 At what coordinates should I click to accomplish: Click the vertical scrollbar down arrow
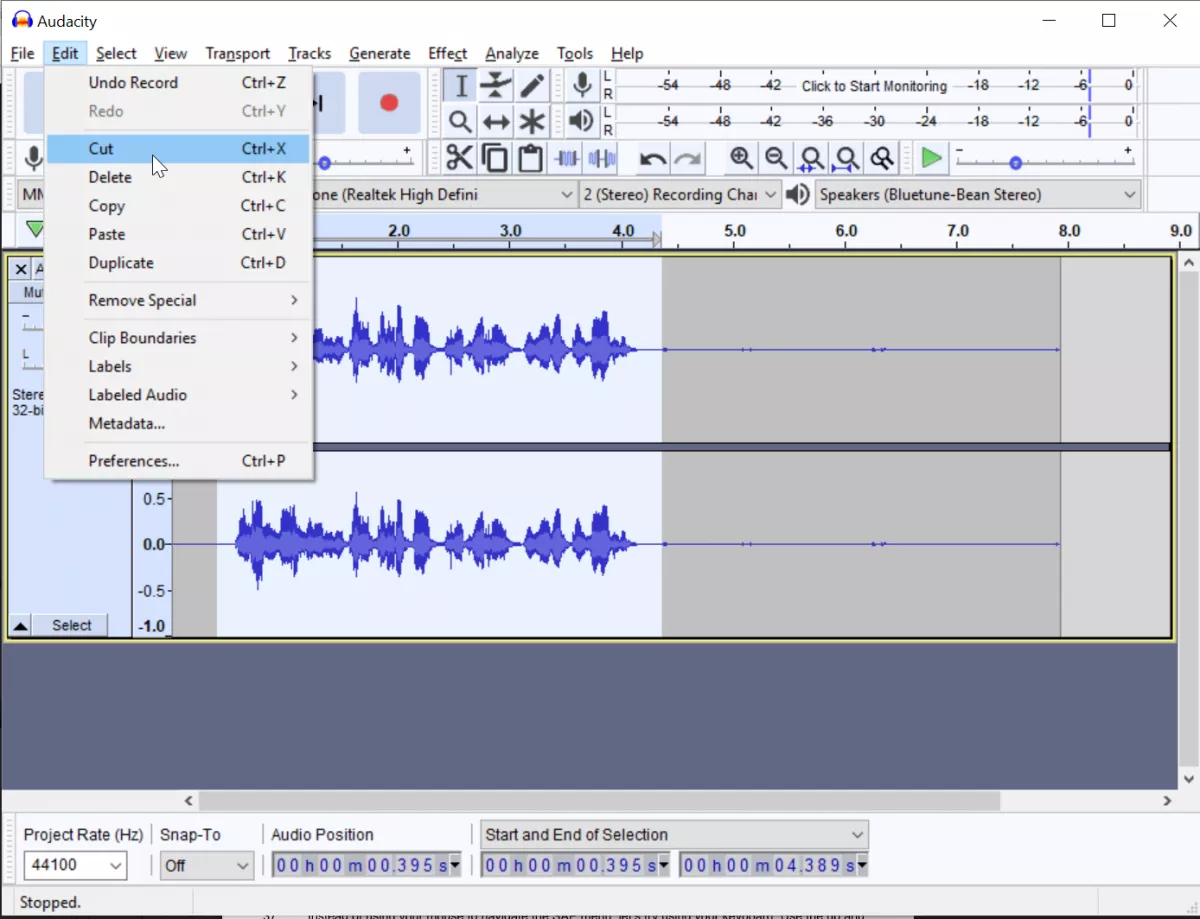1189,779
